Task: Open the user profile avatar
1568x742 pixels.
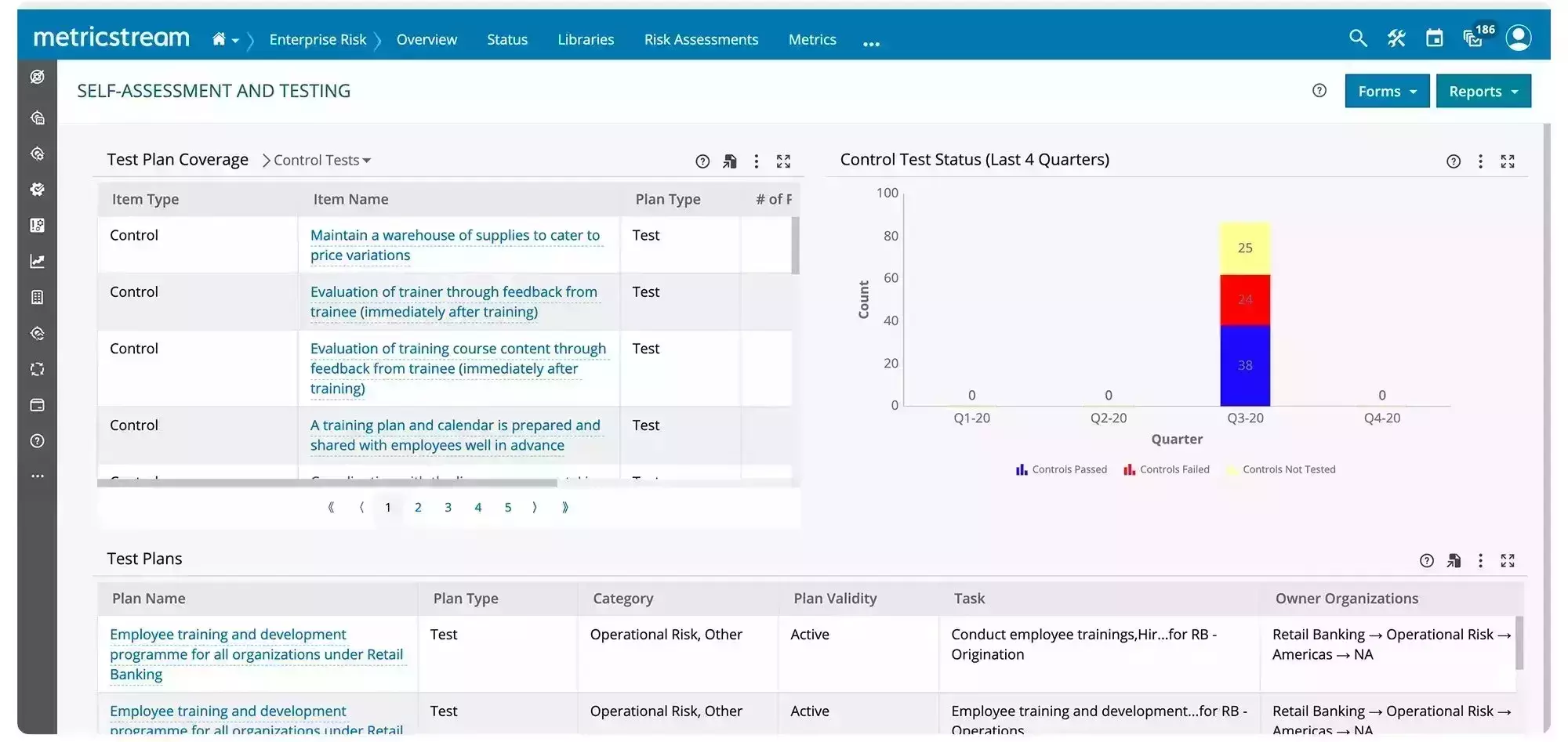Action: click(x=1519, y=38)
